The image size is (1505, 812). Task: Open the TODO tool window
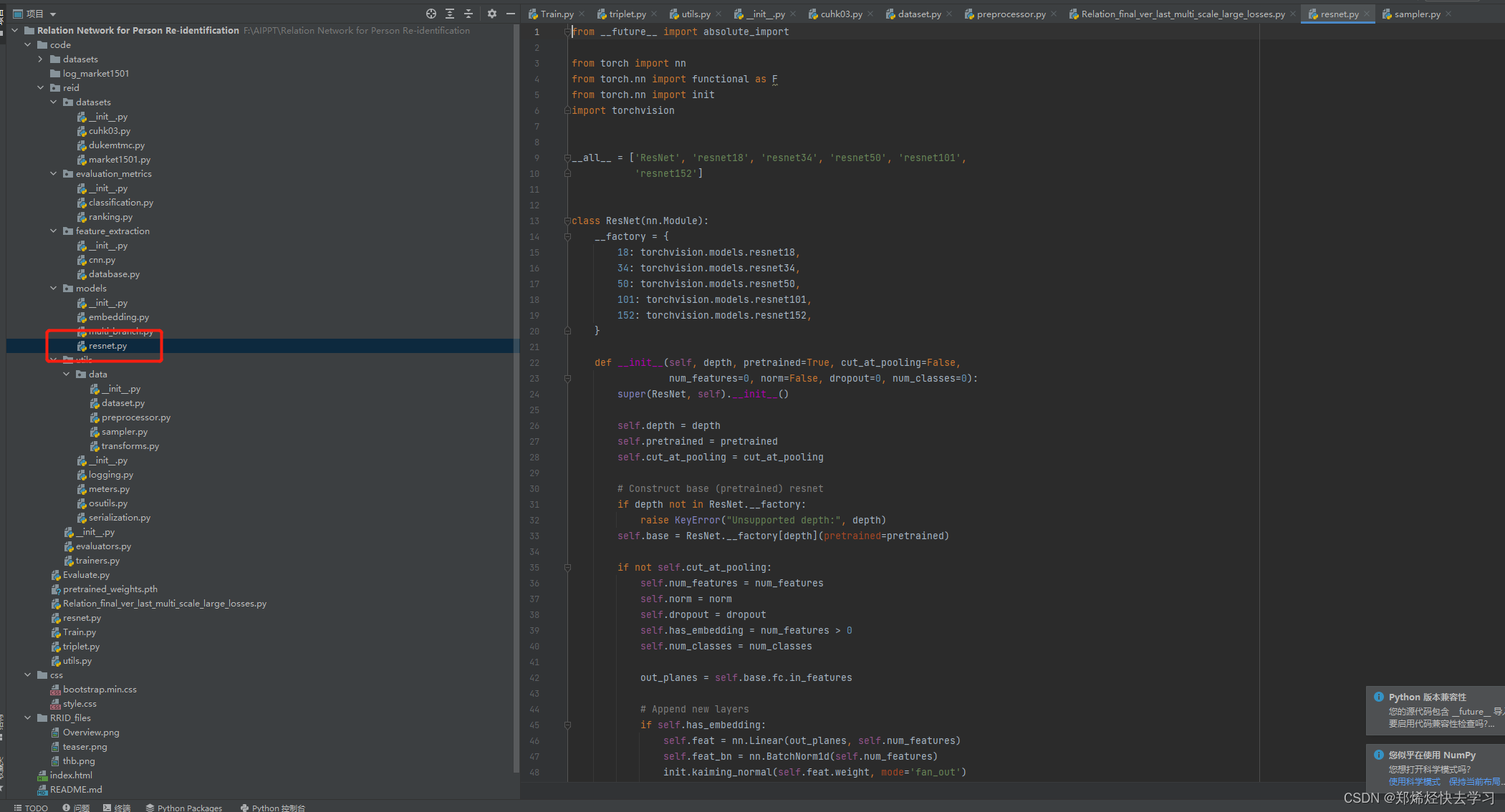point(31,807)
